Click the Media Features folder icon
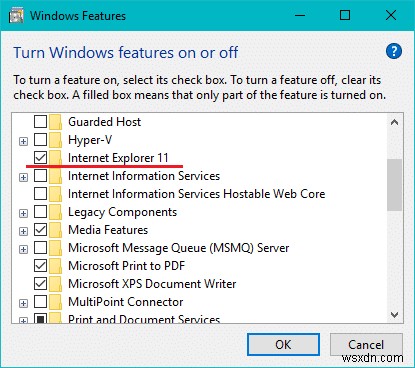The width and height of the screenshot is (415, 368). click(x=55, y=230)
